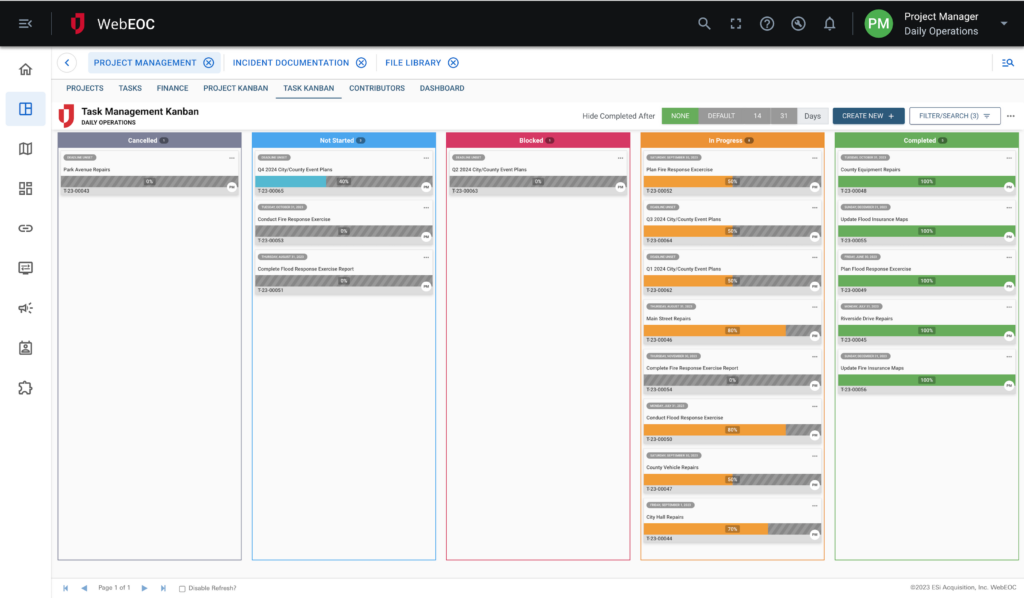Open the INCIDENT DOCUMENTATION board tab

[289, 62]
